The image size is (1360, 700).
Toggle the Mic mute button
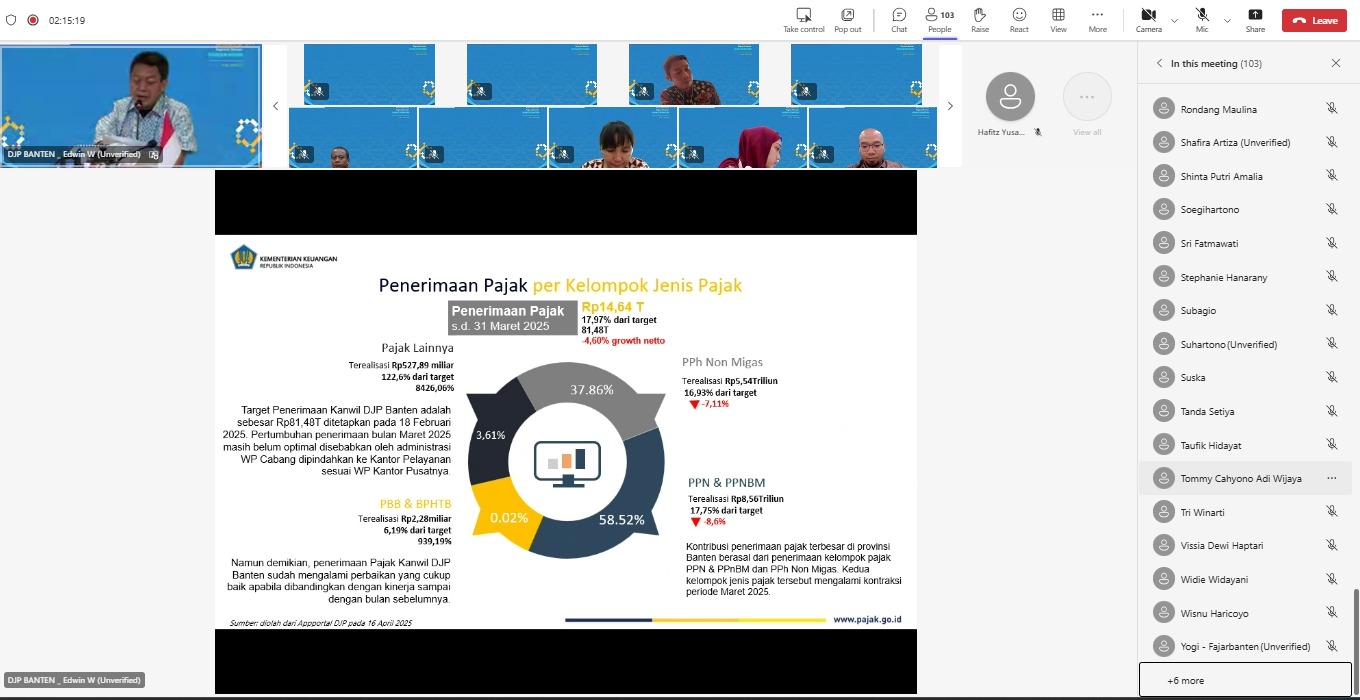(1201, 15)
